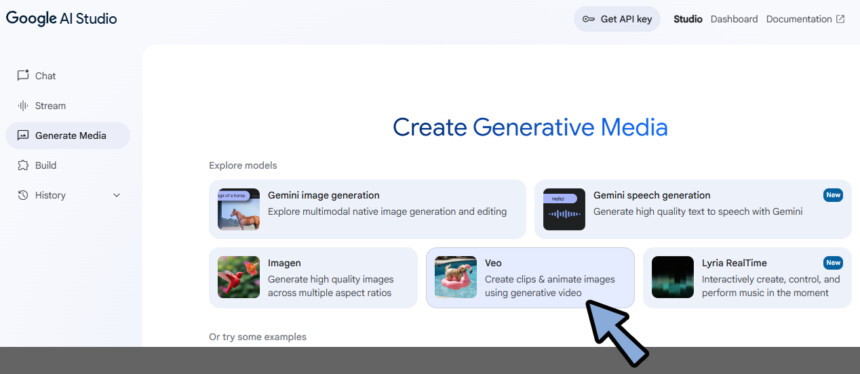Open the Veo dog-on-float thumbnail
The image size is (860, 374).
tap(456, 277)
